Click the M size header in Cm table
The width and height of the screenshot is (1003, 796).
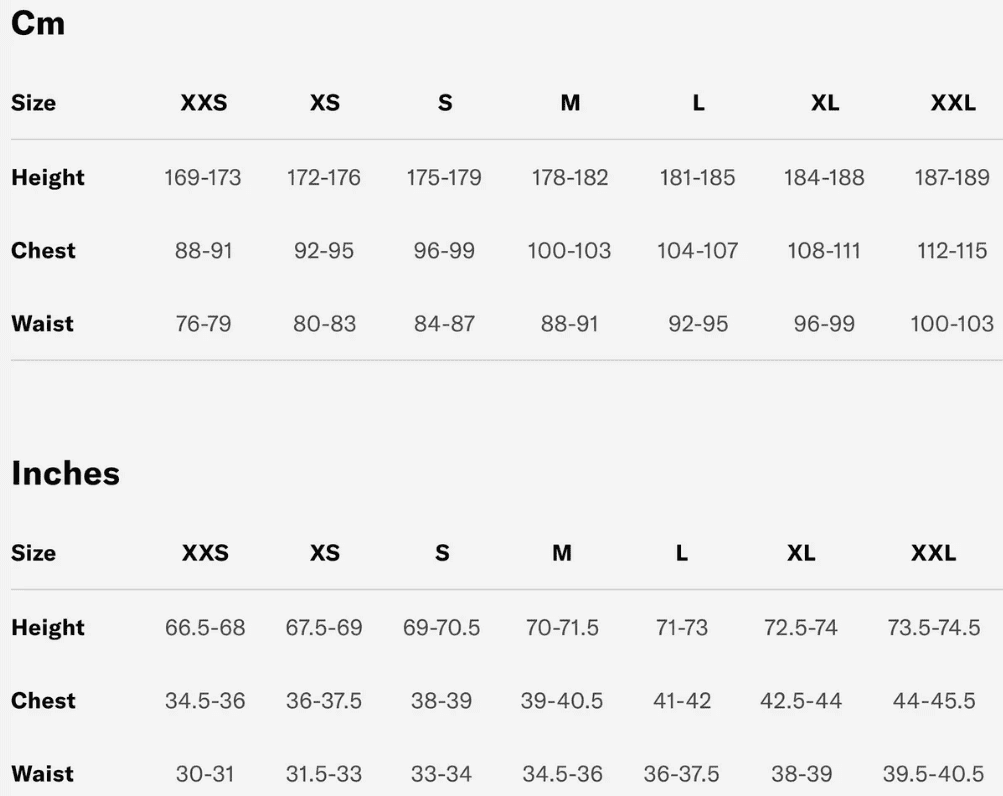pos(570,103)
